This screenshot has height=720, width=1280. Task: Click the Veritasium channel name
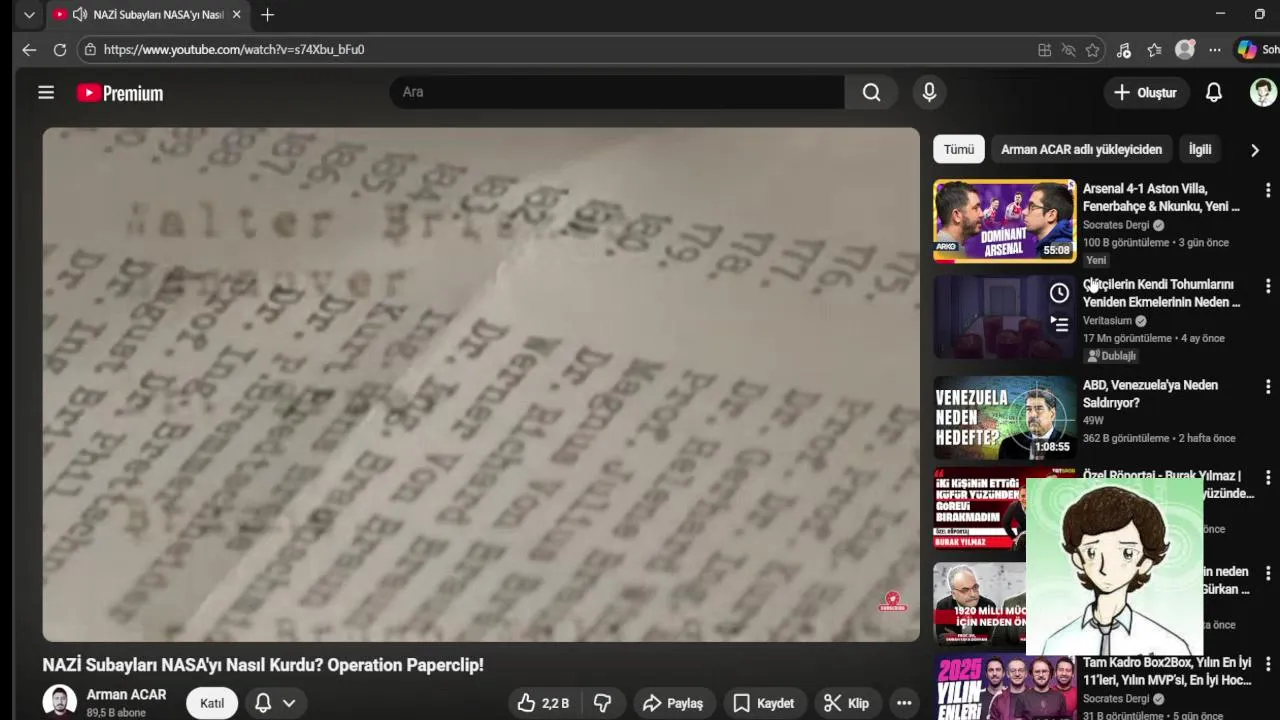[x=1107, y=321]
